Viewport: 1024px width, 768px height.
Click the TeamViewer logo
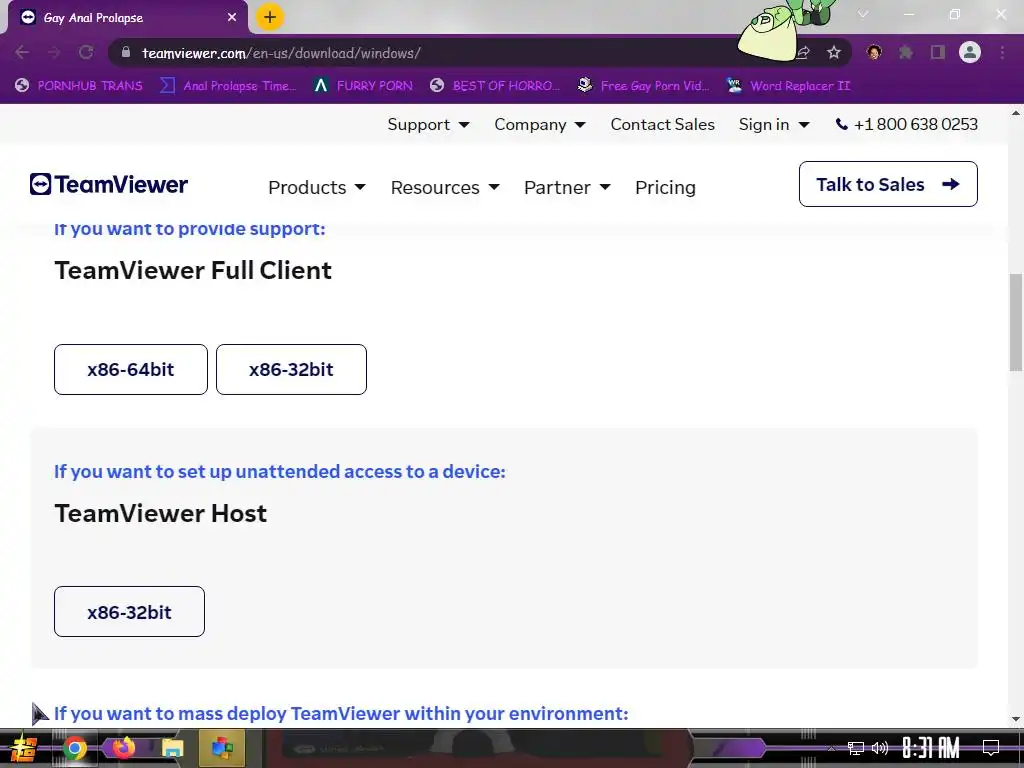click(x=109, y=184)
